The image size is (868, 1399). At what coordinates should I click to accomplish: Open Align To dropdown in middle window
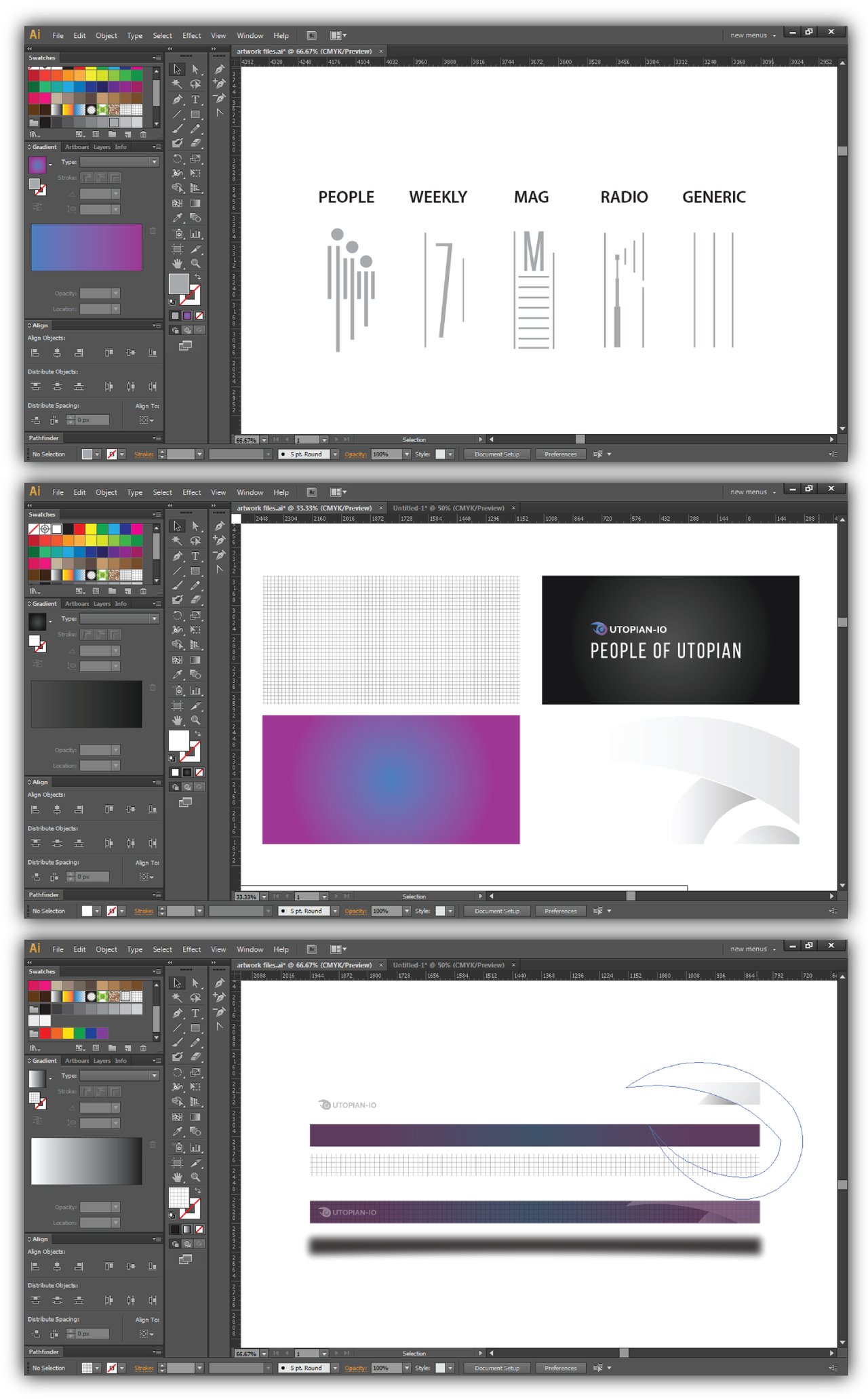click(146, 877)
